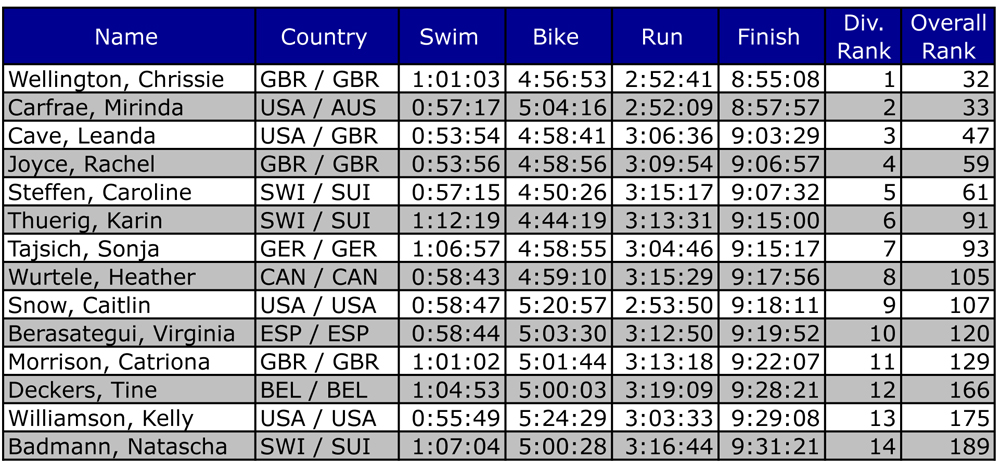
Task: Select the Div. Rank column header
Action: [x=863, y=36]
